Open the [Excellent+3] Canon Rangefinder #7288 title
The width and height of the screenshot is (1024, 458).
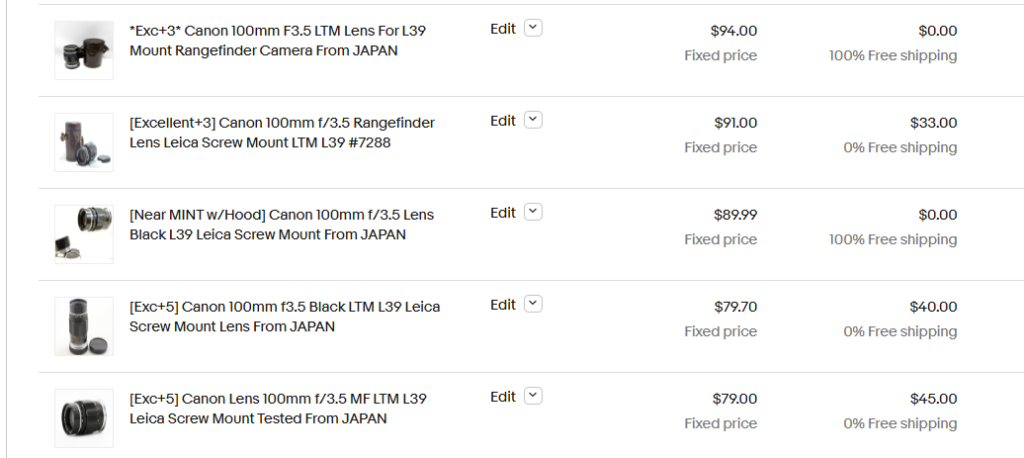(x=282, y=133)
